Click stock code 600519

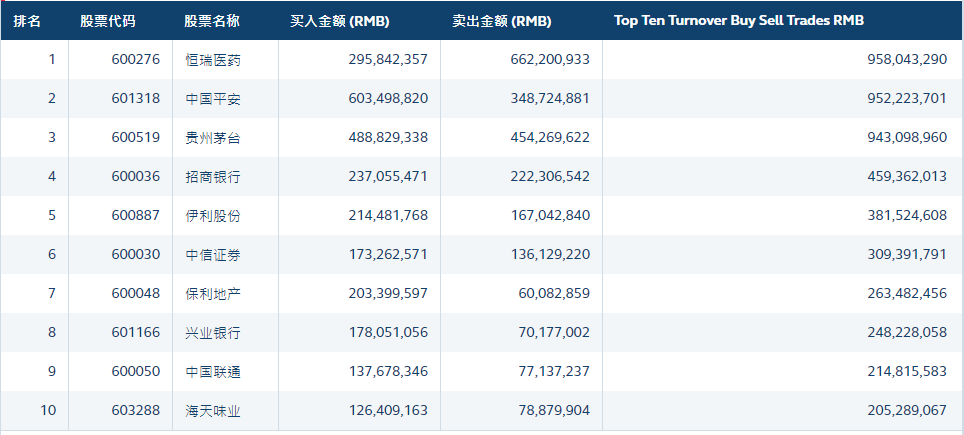[136, 138]
